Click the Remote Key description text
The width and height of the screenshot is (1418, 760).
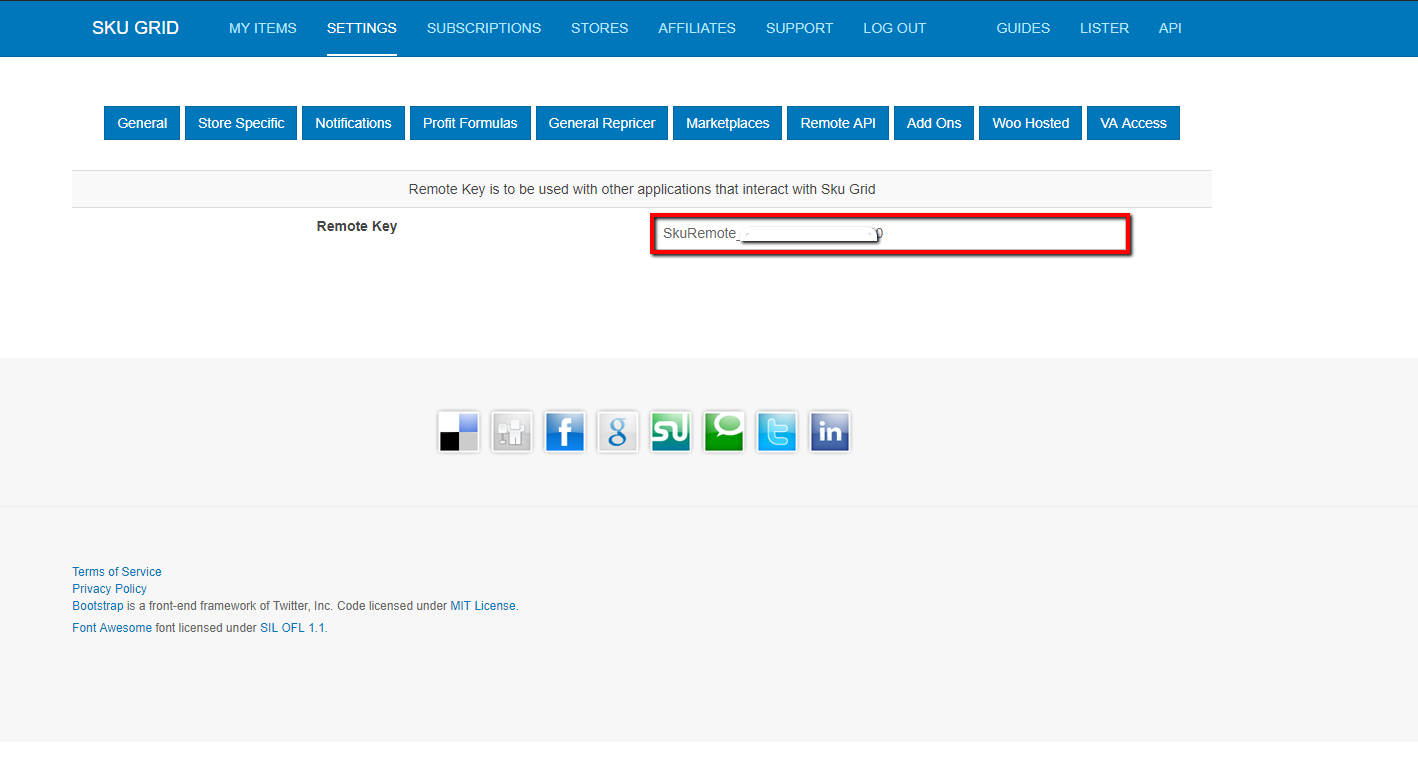coord(642,189)
